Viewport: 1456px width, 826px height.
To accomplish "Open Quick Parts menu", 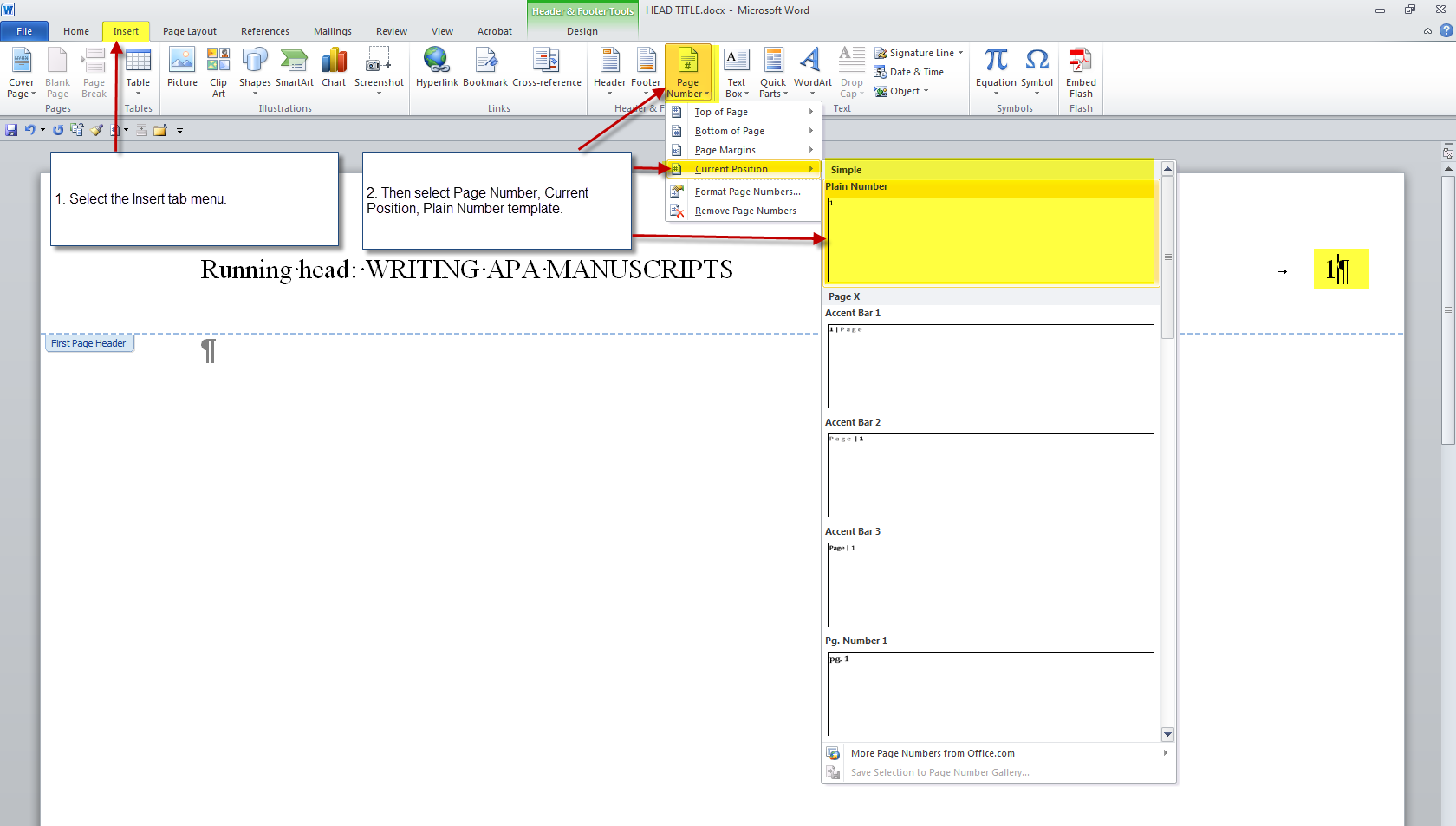I will pos(773,73).
